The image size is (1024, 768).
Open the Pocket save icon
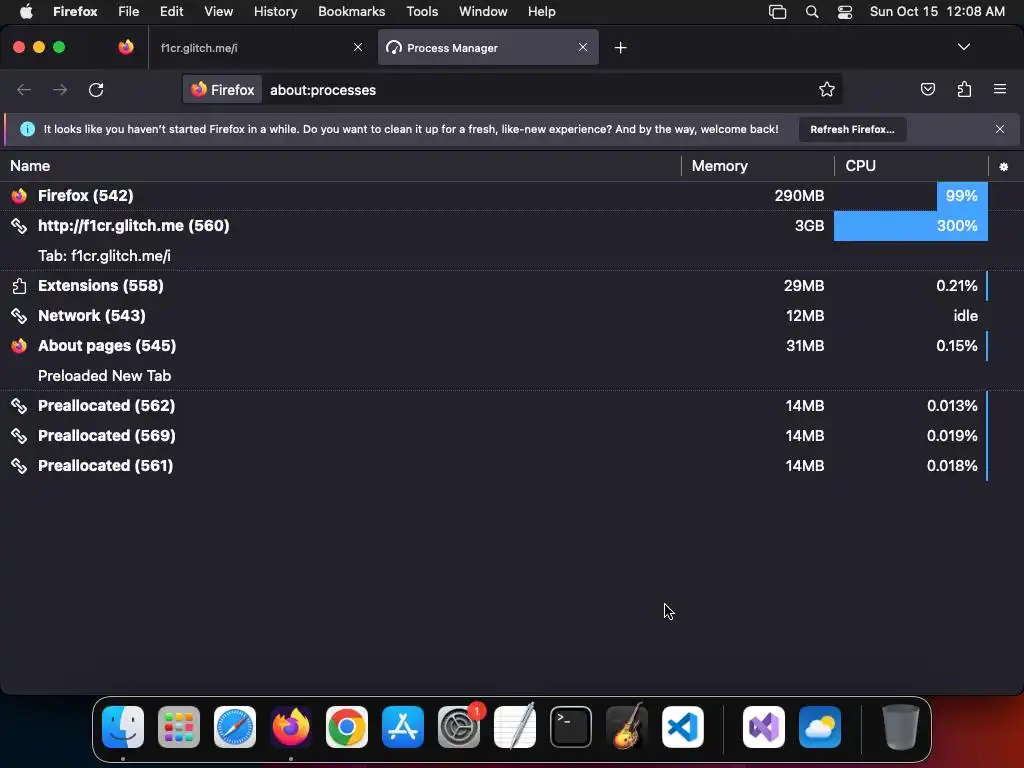(x=927, y=89)
